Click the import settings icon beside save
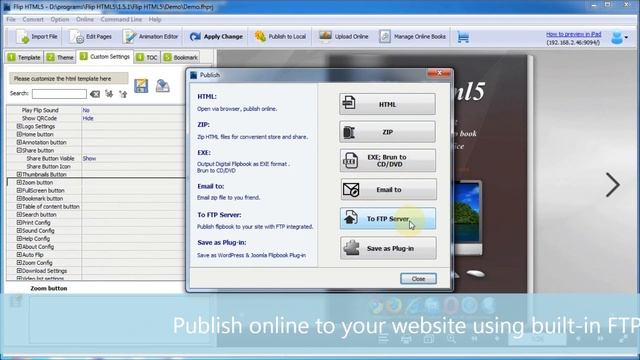Screen dimensions: 640x360 162,86
